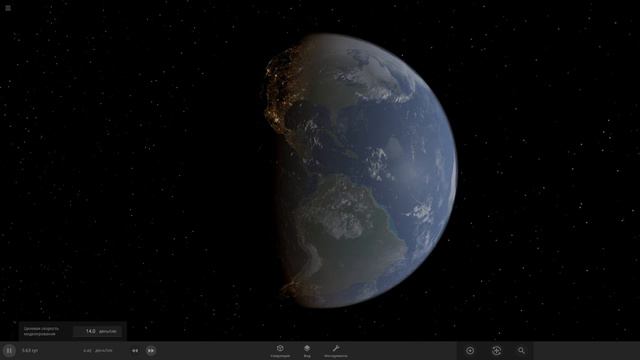Open the add object plus-circle icon
This screenshot has height=360, width=640.
coord(470,351)
